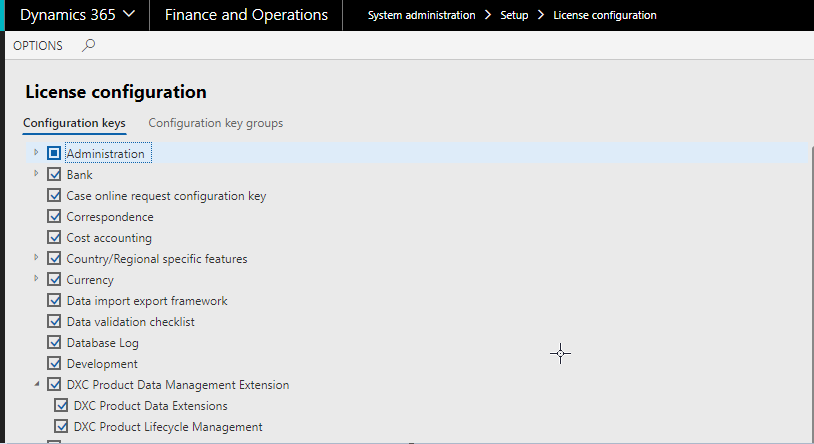Select the Bank tree label
Viewport: 814px width, 444px height.
click(79, 174)
